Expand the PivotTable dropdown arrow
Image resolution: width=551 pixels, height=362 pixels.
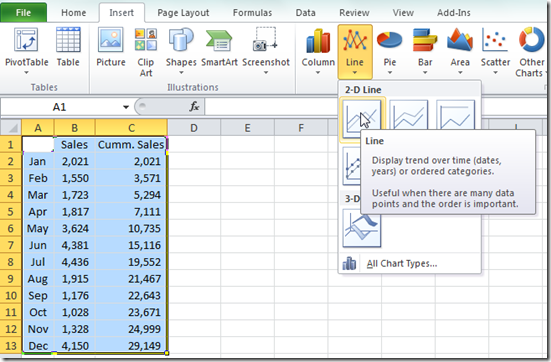(26, 73)
